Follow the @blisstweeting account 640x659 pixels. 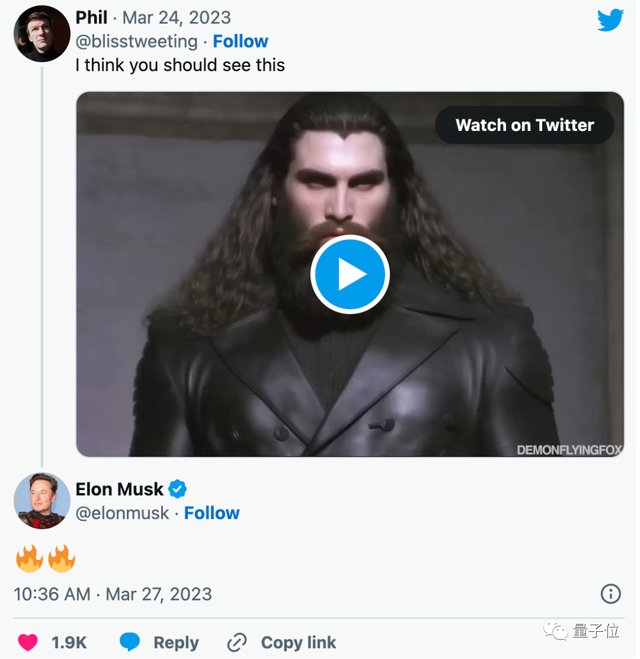(x=240, y=41)
